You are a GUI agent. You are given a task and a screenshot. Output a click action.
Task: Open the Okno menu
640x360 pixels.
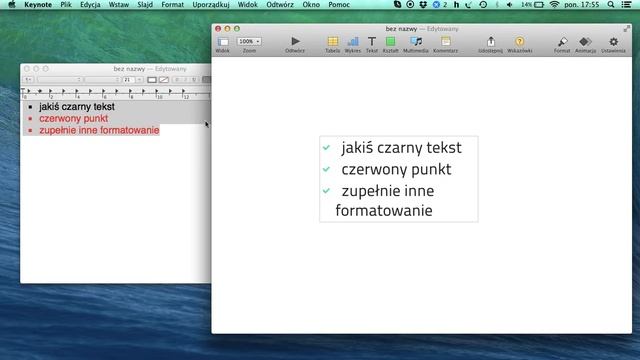point(311,4)
